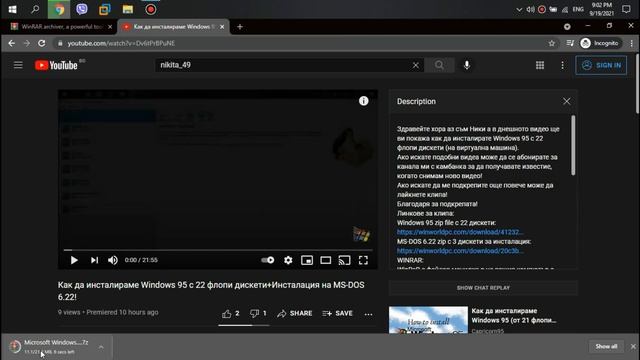The height and width of the screenshot is (360, 640).
Task: Open more actions under the video
Action: (x=368, y=314)
